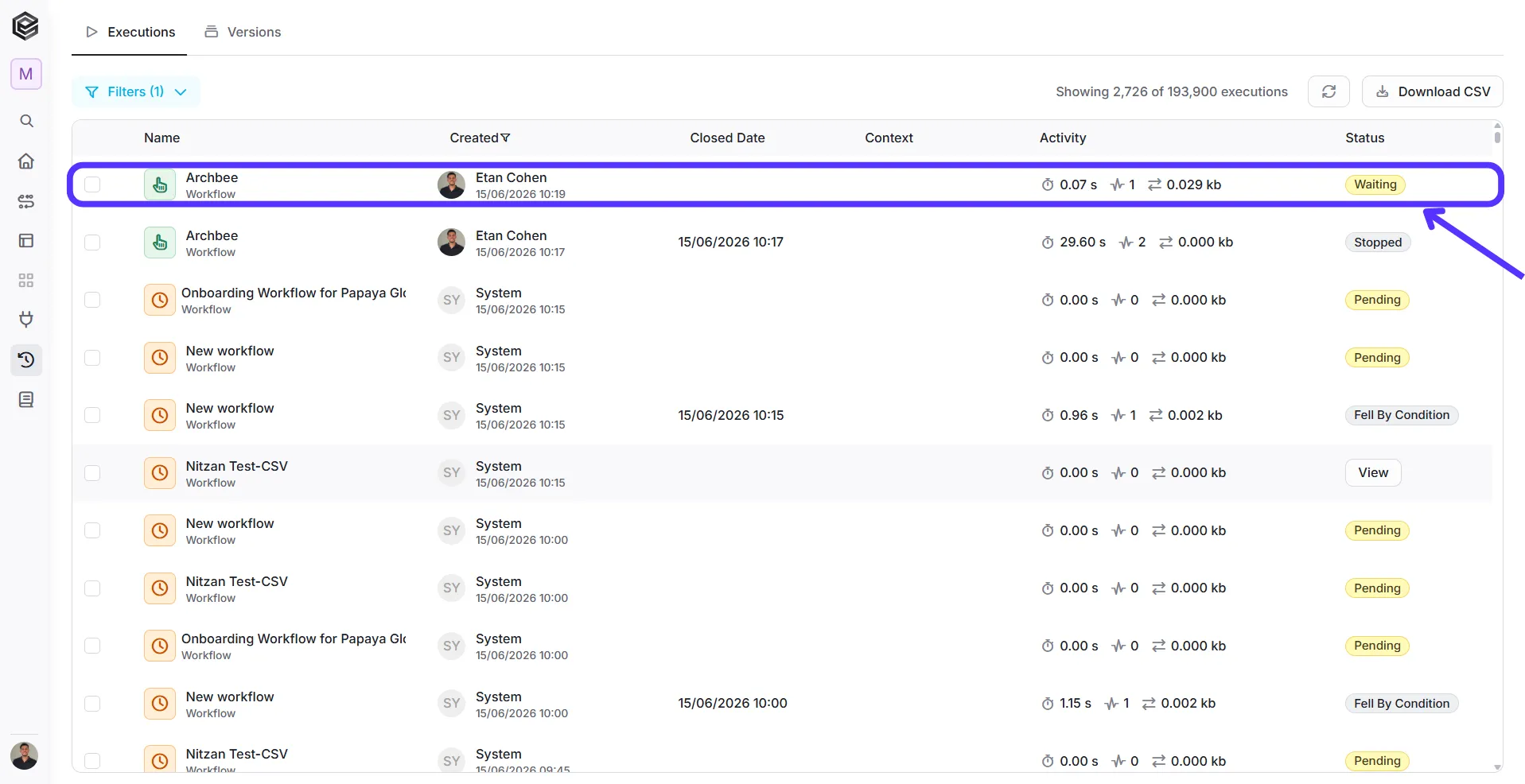
Task: Click closed date 15/06/2026 10:17
Action: point(730,242)
